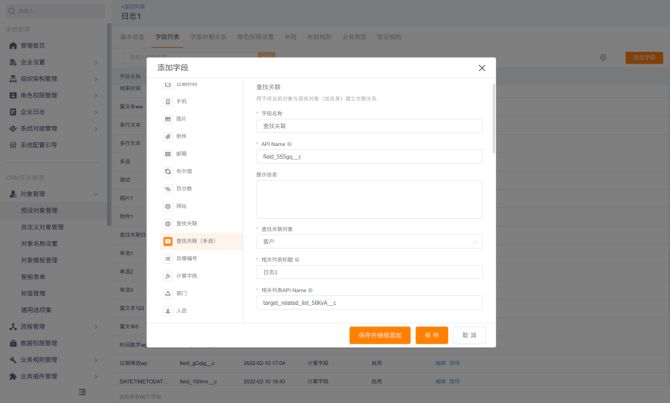The height and width of the screenshot is (403, 670).
Task: Choose the 部门 department field type
Action: coord(182,293)
